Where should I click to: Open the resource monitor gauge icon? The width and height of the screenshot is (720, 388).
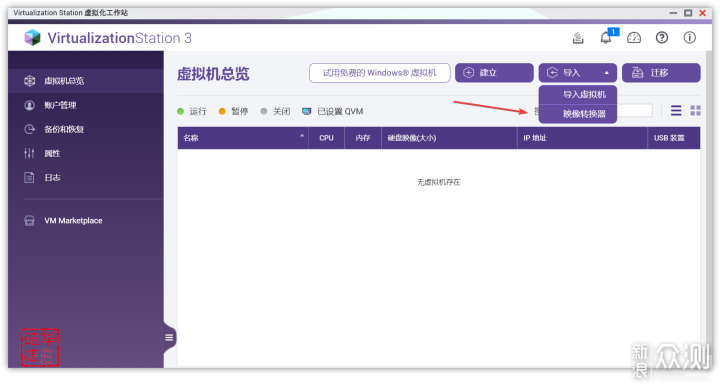pyautogui.click(x=634, y=38)
